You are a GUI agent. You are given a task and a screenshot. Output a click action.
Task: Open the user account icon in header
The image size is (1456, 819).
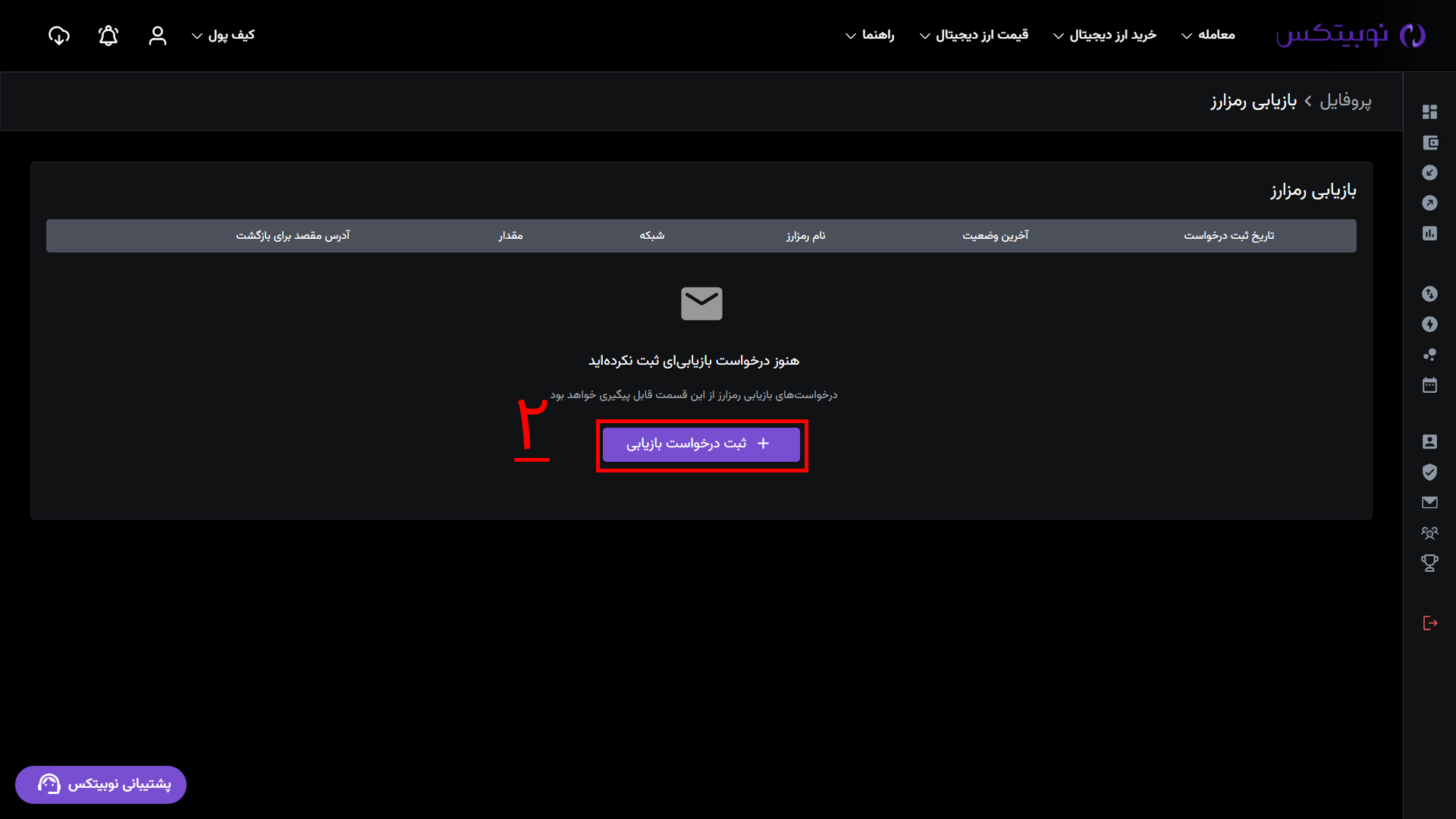tap(157, 36)
